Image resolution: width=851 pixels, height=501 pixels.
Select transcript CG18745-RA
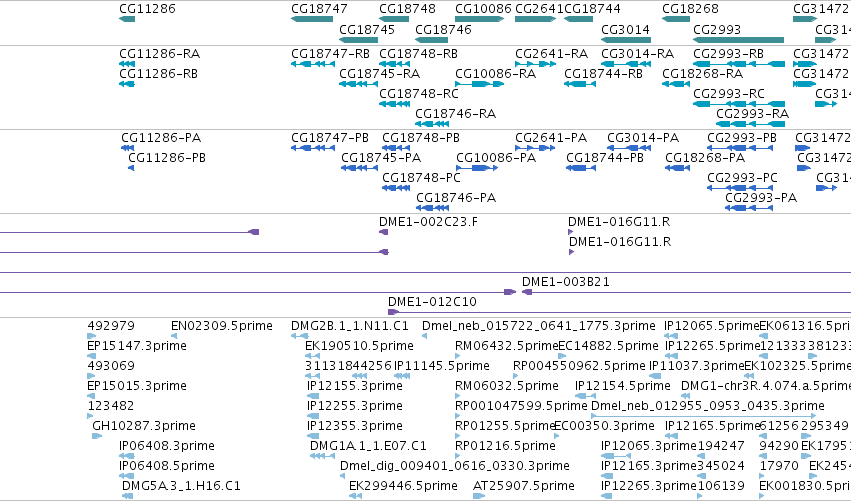tap(380, 74)
